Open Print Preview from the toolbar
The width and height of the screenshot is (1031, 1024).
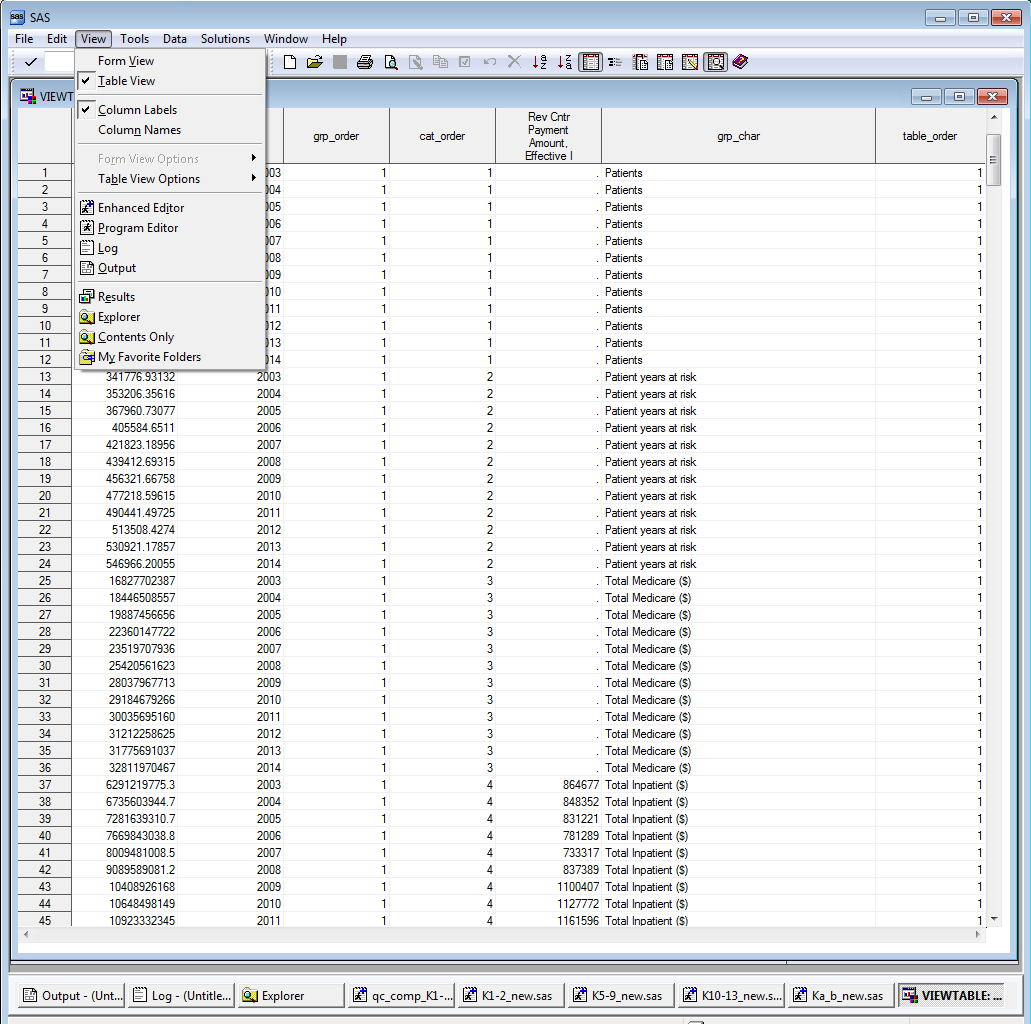tap(390, 62)
